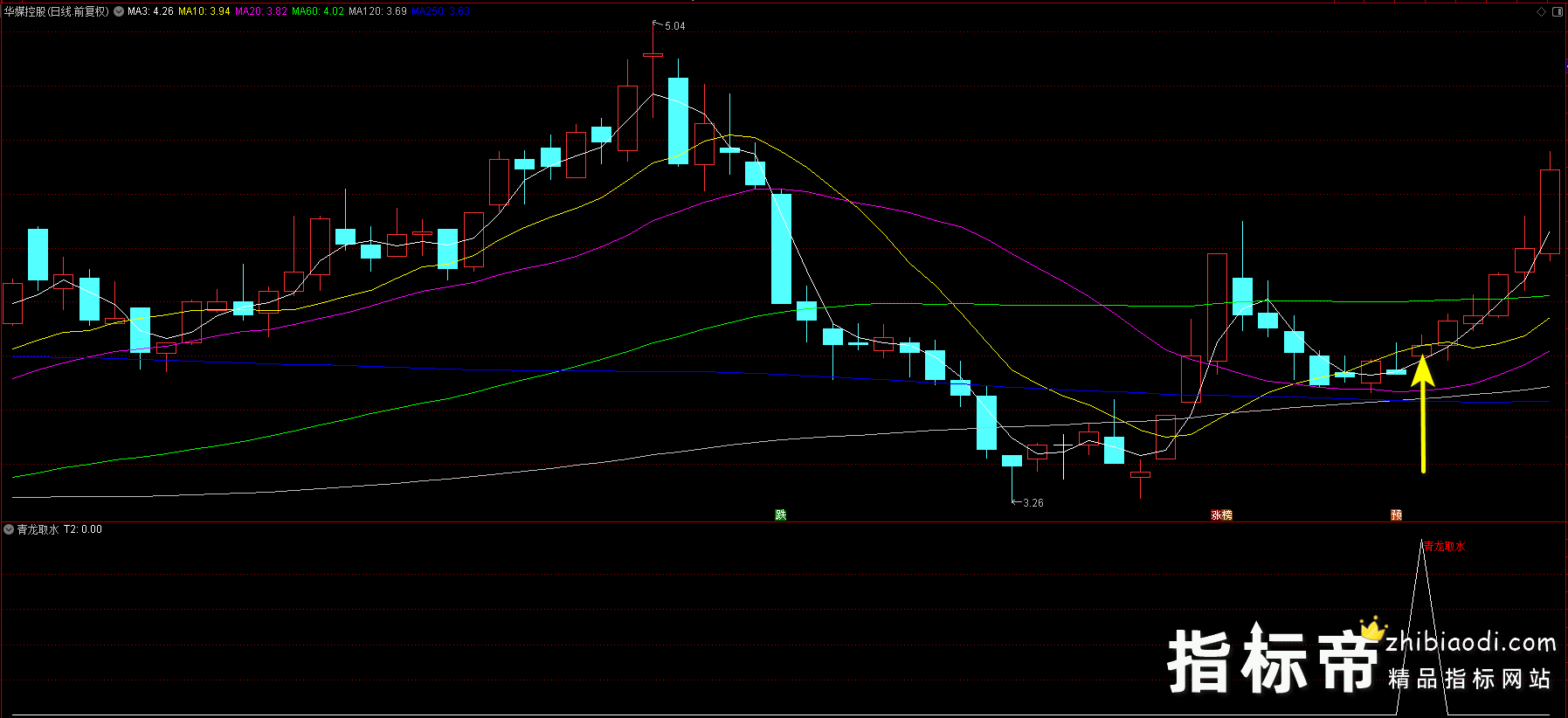Click the 预 forecast event marker

[1397, 515]
